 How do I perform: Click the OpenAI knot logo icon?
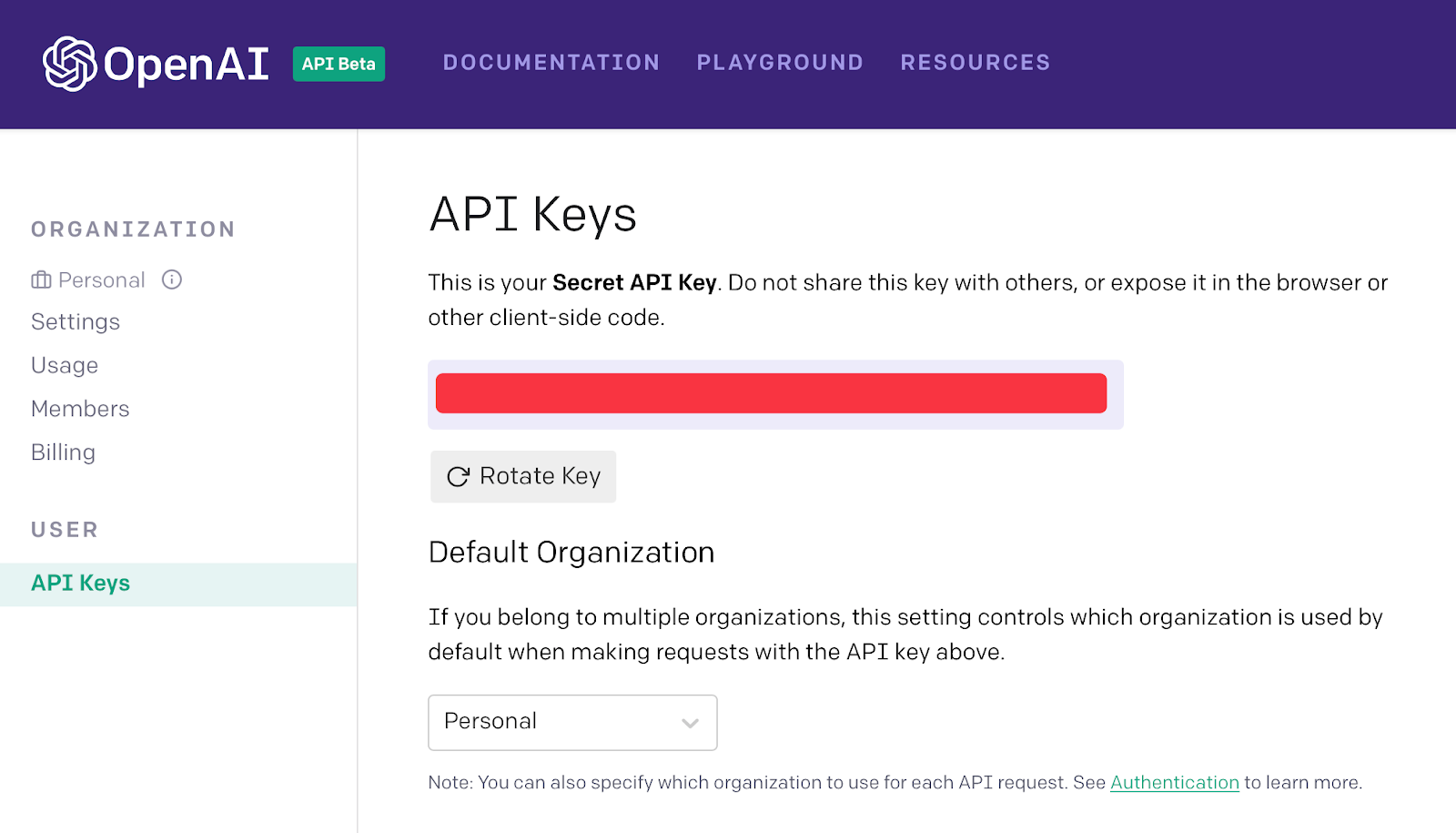[x=69, y=64]
